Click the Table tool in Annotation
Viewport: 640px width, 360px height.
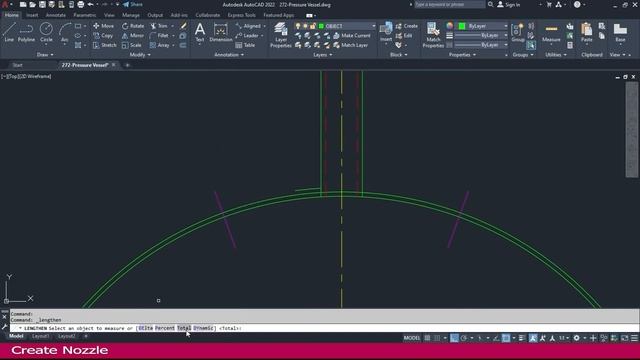click(245, 45)
